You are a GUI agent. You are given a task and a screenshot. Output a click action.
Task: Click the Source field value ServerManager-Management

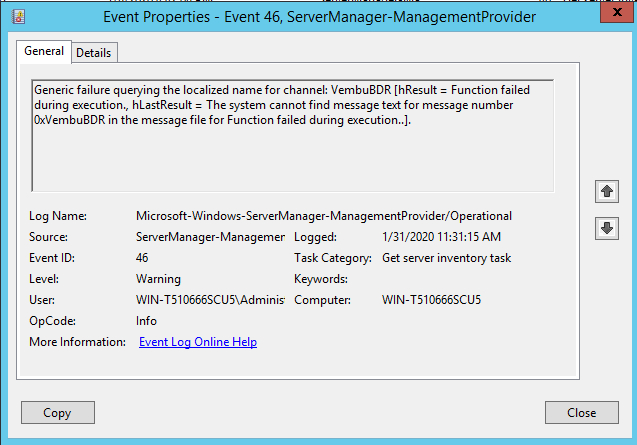tap(210, 237)
